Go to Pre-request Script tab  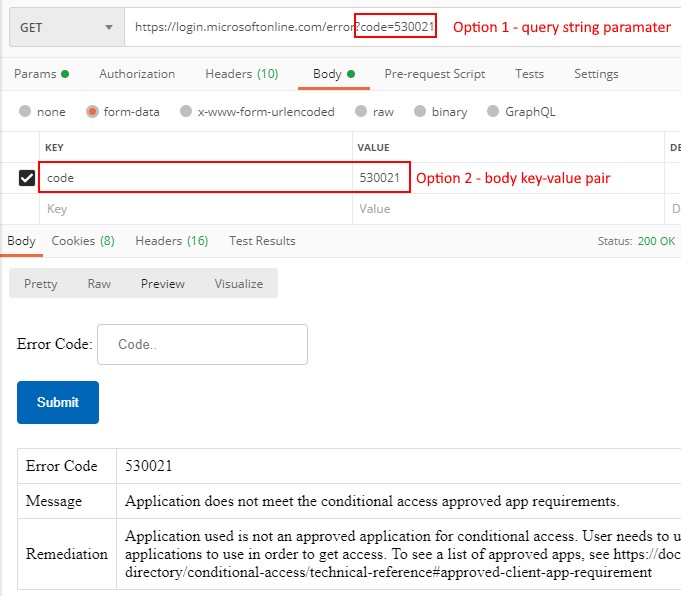(x=434, y=74)
